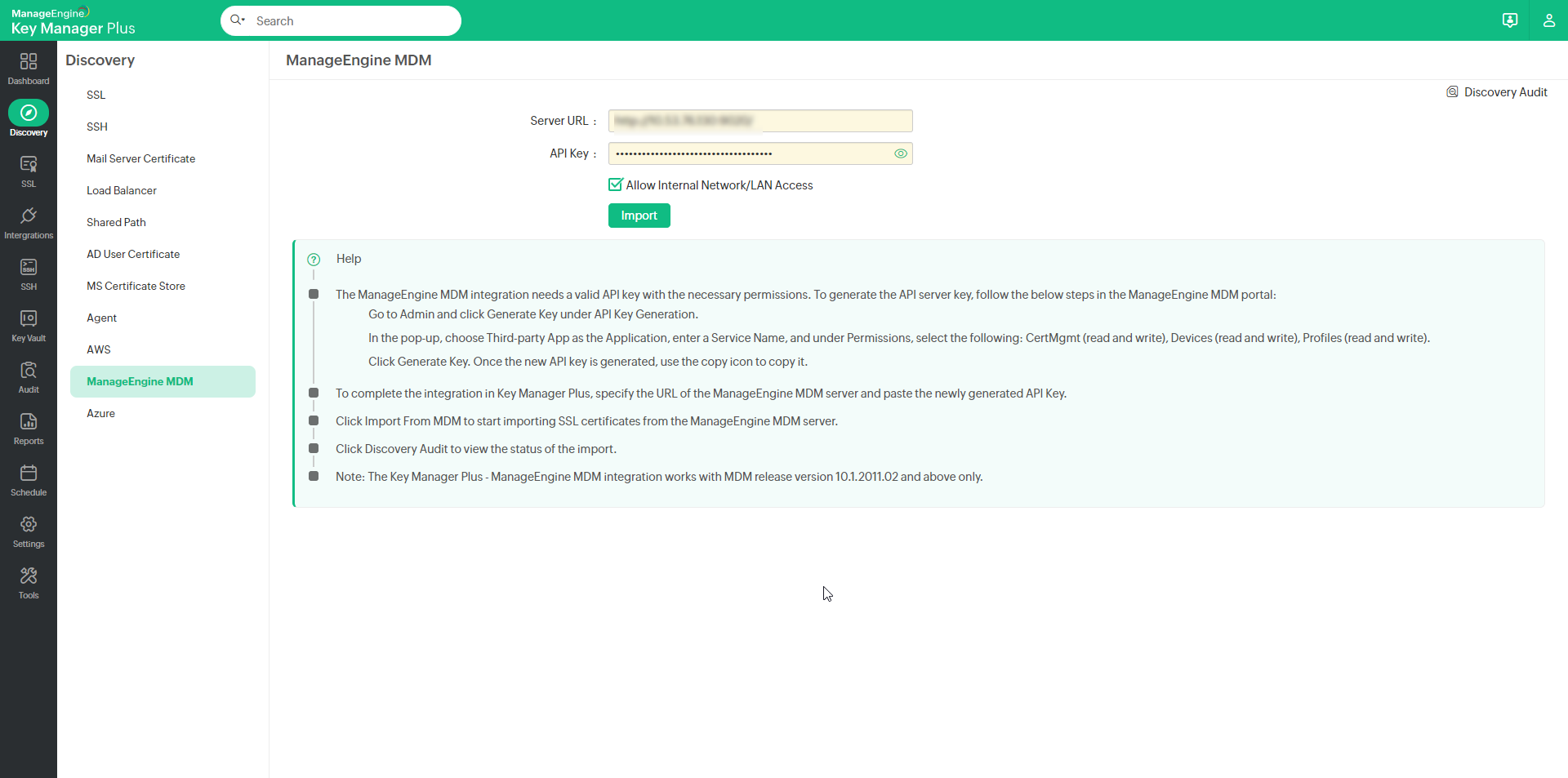
Task: Click the Search box
Action: (341, 20)
